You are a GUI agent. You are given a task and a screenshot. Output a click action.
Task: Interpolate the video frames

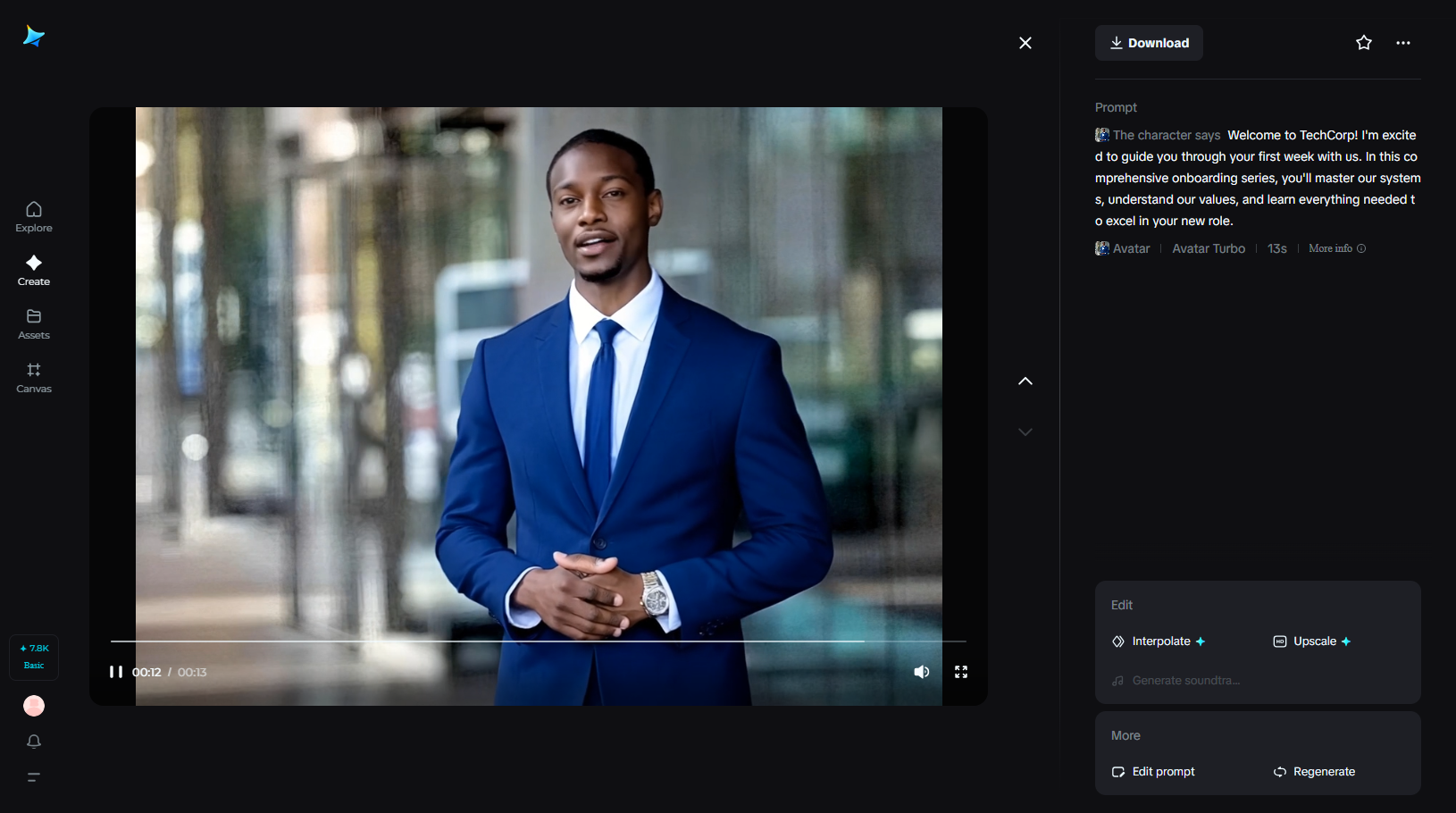tap(1159, 641)
